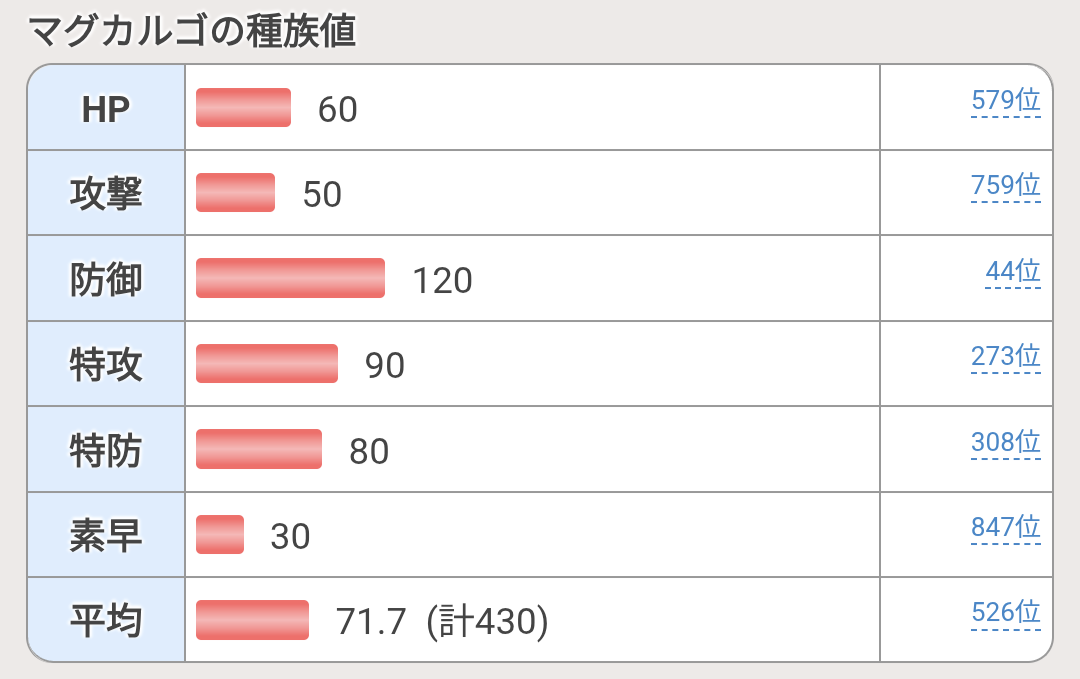
Task: Click the red bar for 防御 stat
Action: 290,278
